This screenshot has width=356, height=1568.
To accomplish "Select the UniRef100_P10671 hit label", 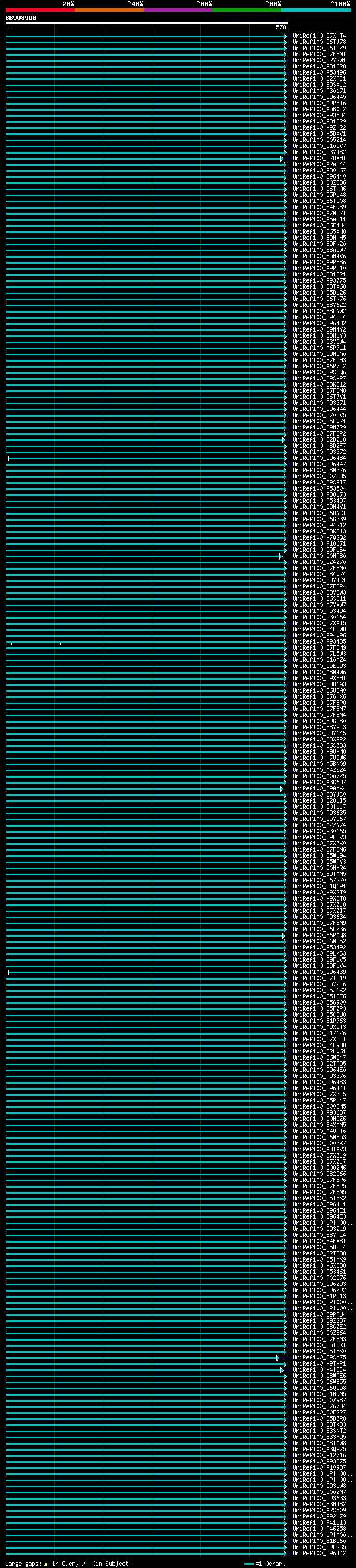I will coord(319,543).
